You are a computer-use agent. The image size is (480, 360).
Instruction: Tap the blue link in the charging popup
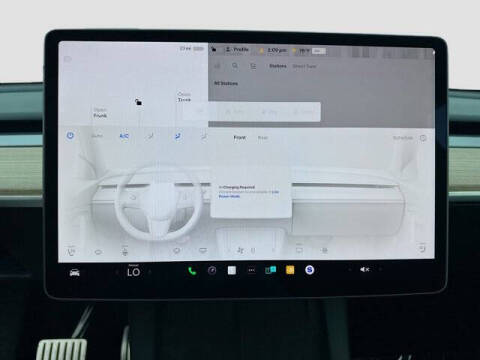[x=229, y=196]
